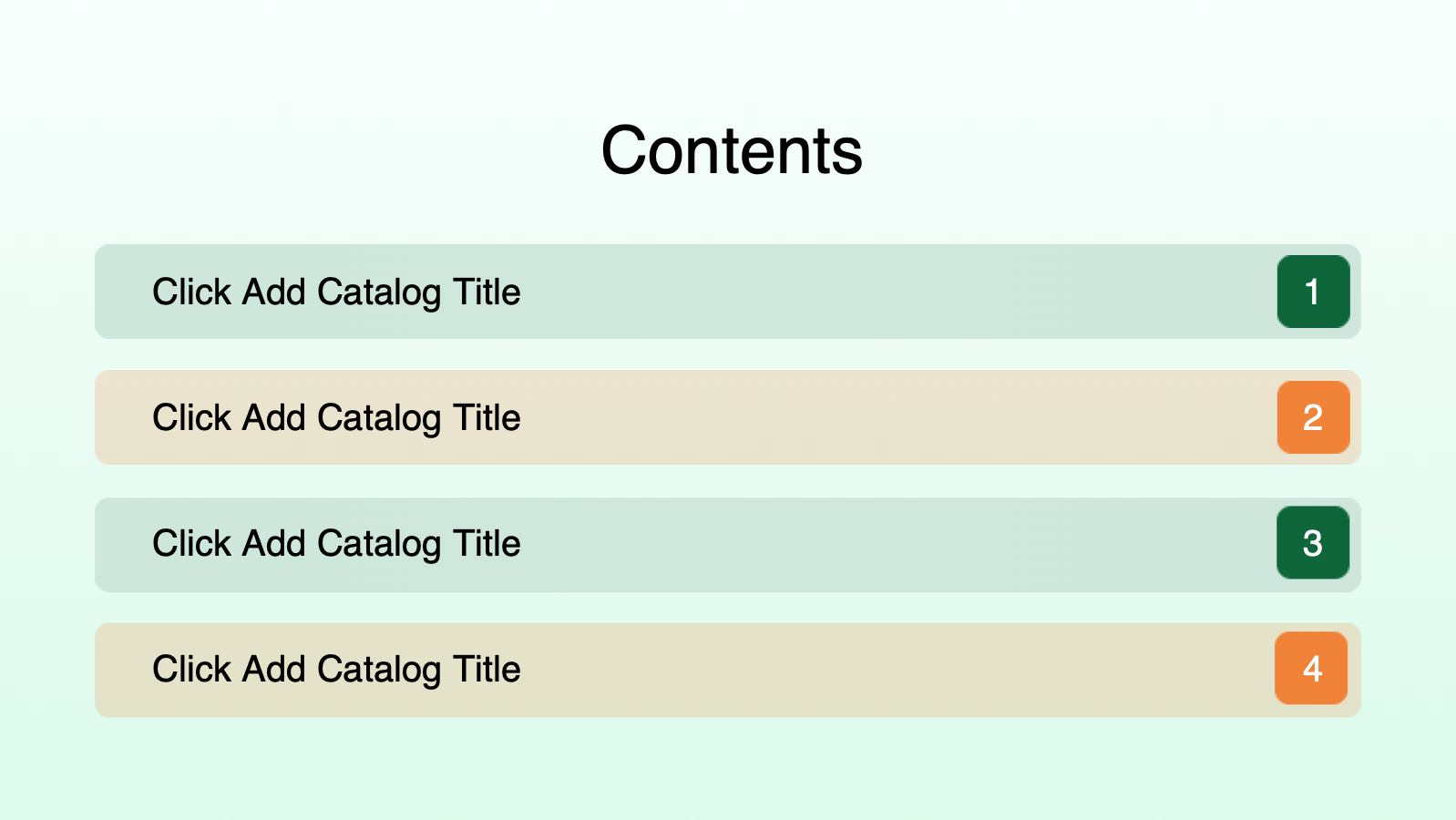Screen dimensions: 1456x820
Task: Select the Catalog Title text beside badge 2
Action: 336,418
